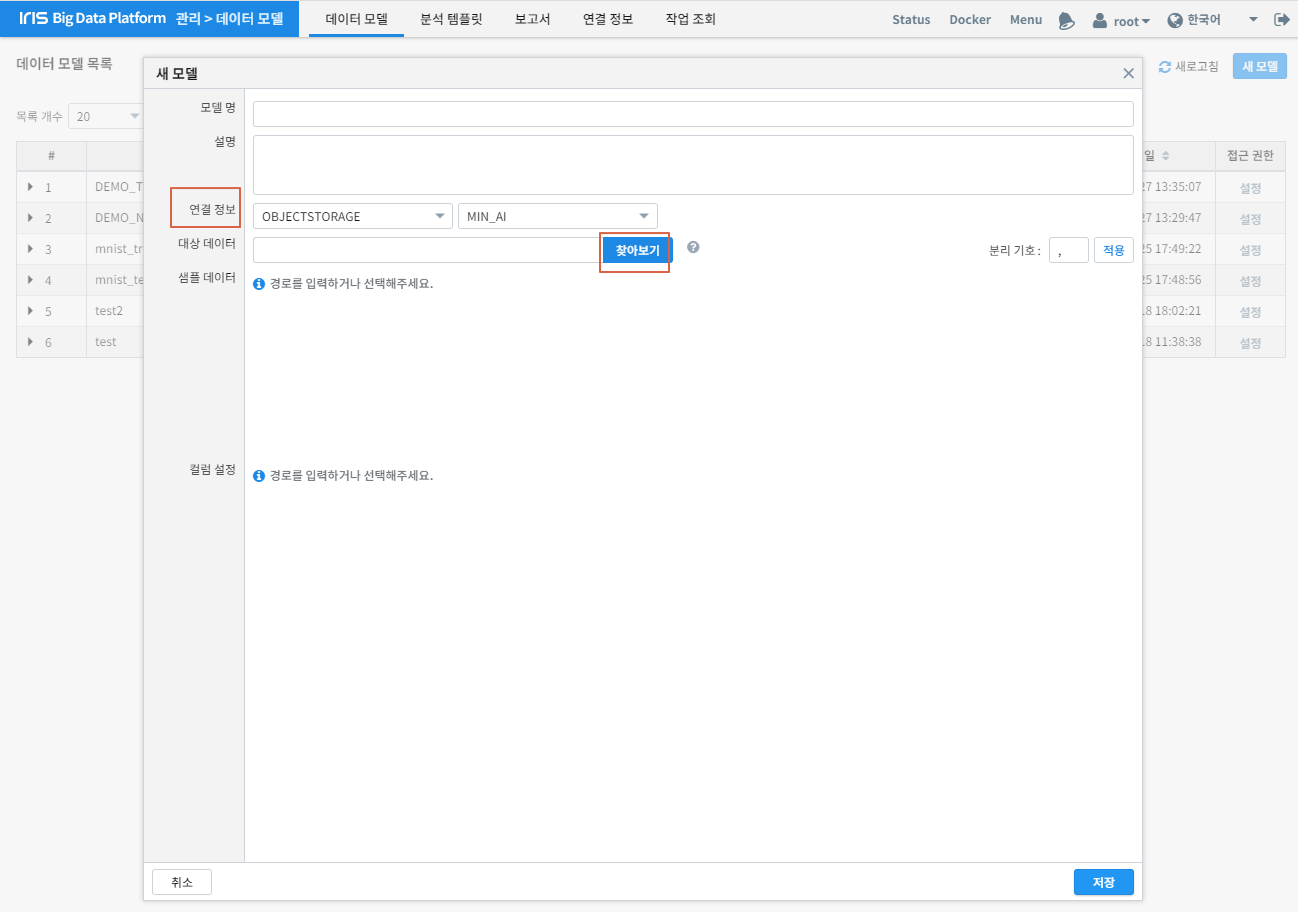This screenshot has width=1298, height=912.
Task: Click the logout icon in header
Action: click(1281, 19)
